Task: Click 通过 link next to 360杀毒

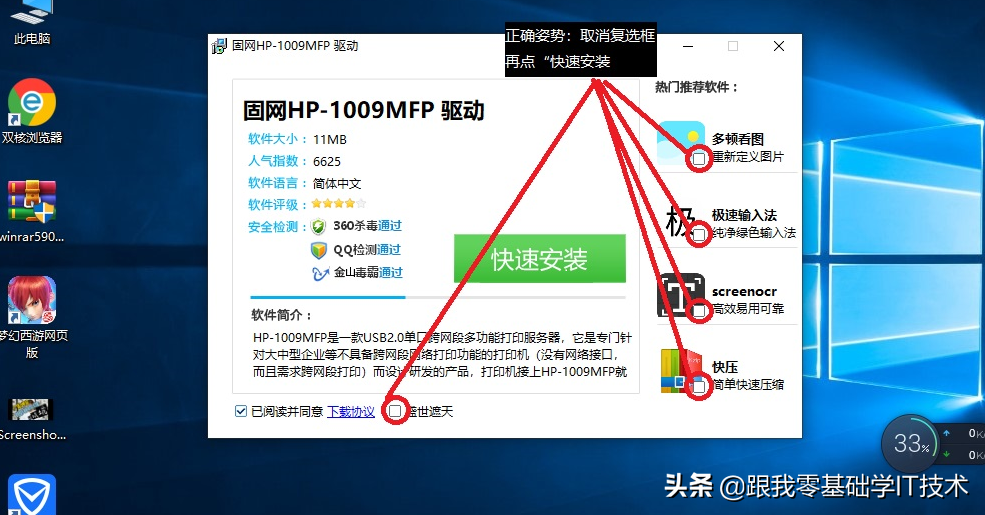Action: click(x=389, y=225)
